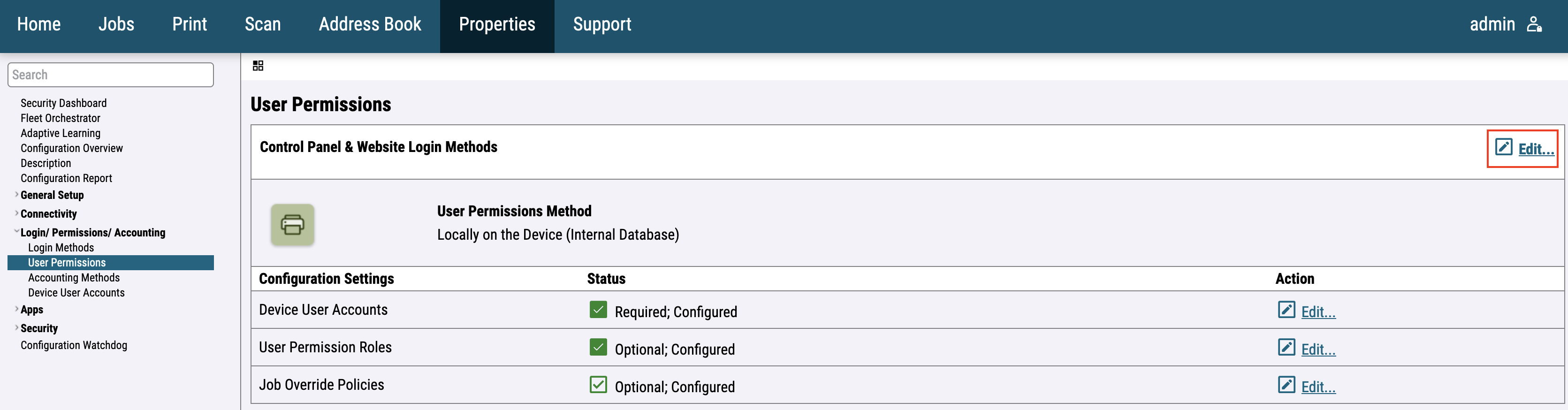The image size is (1568, 410).
Task: Click the Job Override Policies status checkmark
Action: click(x=598, y=385)
